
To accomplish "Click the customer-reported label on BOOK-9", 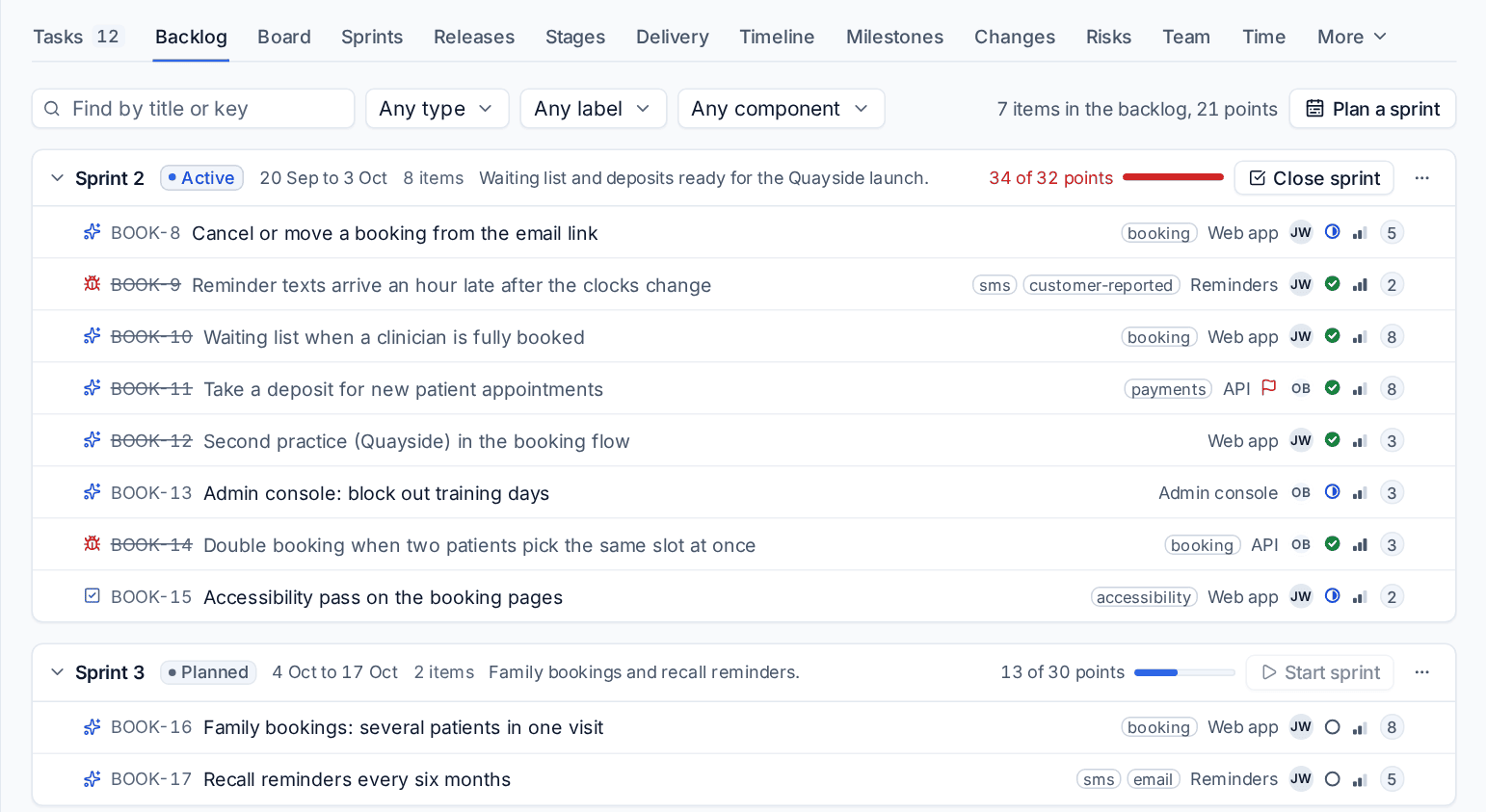I will (1101, 285).
